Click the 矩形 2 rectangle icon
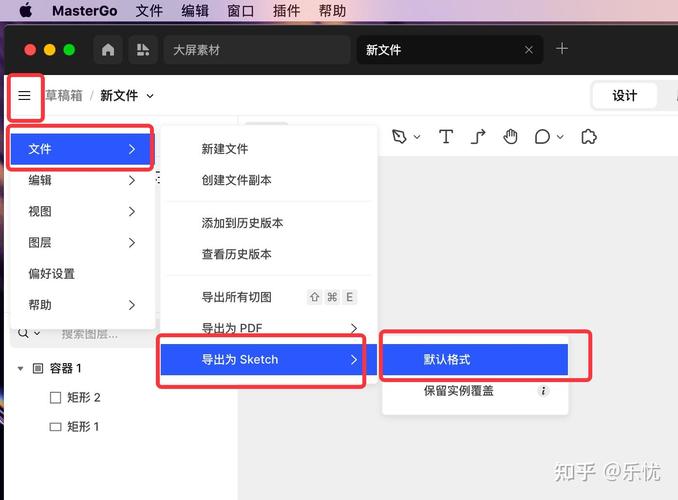The height and width of the screenshot is (500, 678). click(x=55, y=397)
